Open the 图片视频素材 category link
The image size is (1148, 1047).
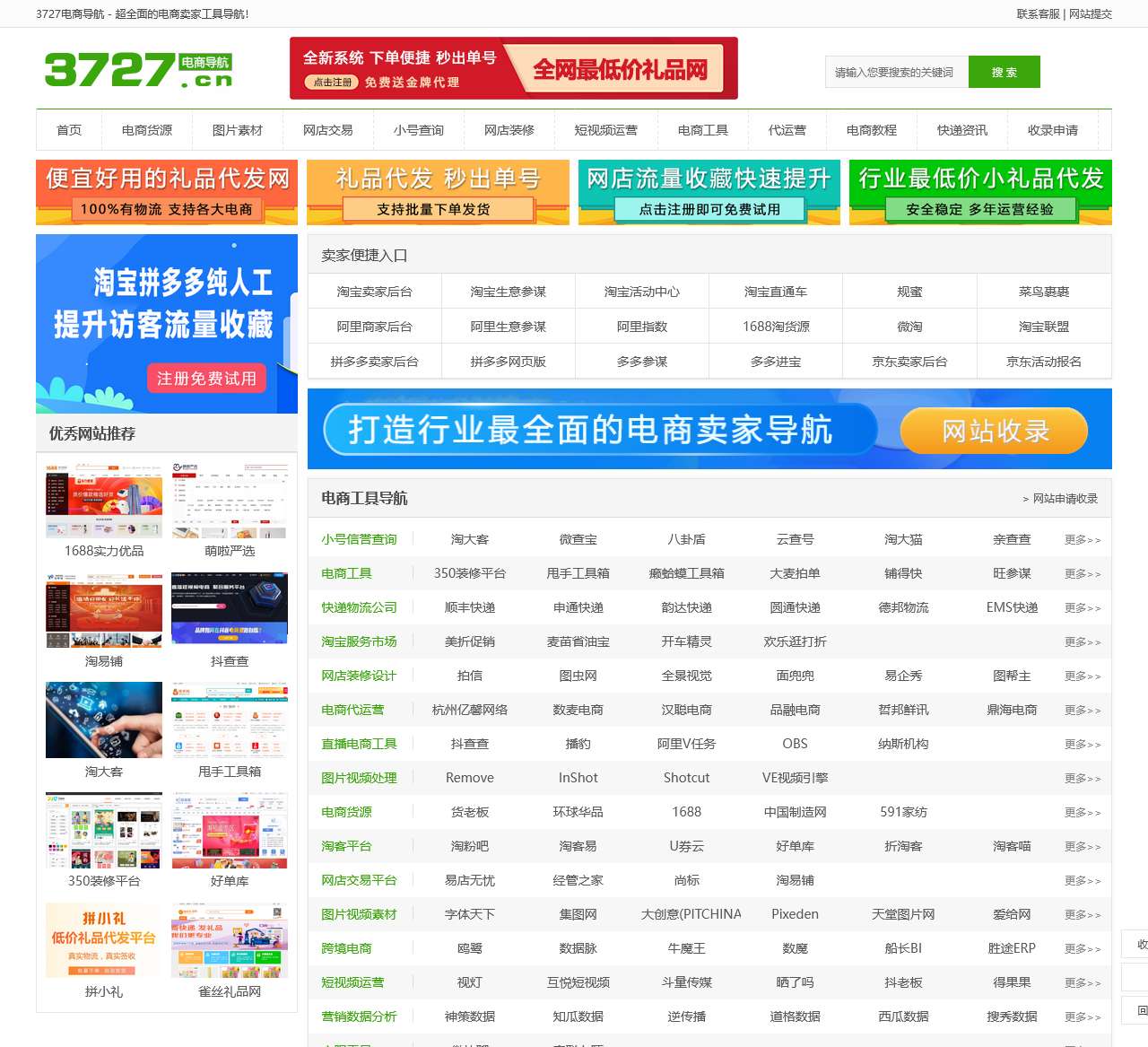pyautogui.click(x=359, y=914)
